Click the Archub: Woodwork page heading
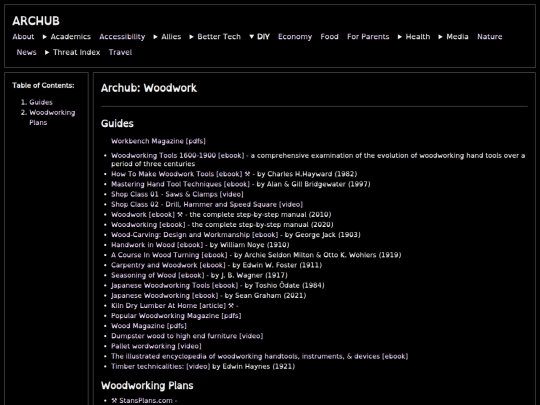The height and width of the screenshot is (405, 540). 149,88
